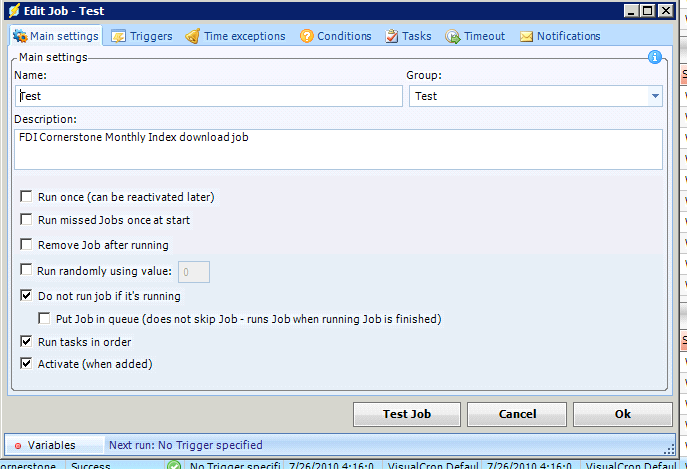Click the Next run: No Trigger specified text

pos(186,445)
